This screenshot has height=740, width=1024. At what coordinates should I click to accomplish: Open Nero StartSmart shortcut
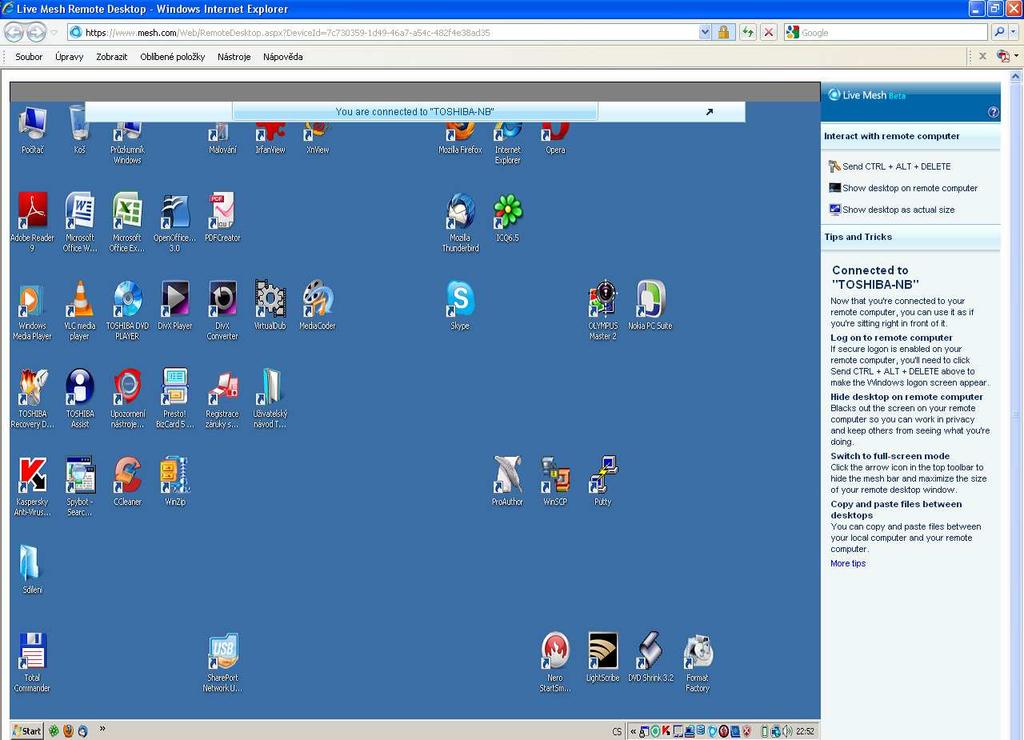[x=555, y=662]
